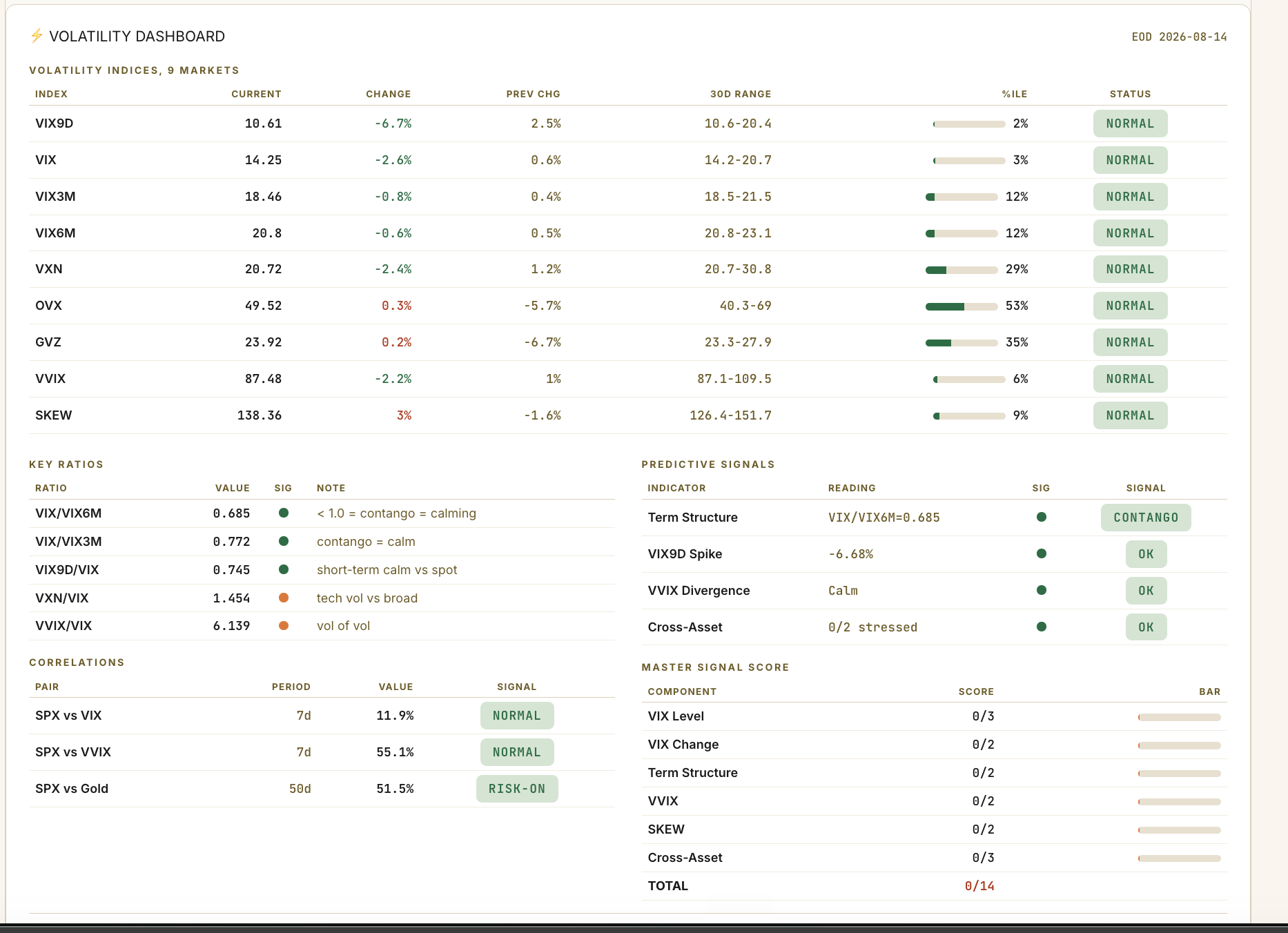Click the lightning bolt icon beside Volatility Dashboard

(x=37, y=36)
